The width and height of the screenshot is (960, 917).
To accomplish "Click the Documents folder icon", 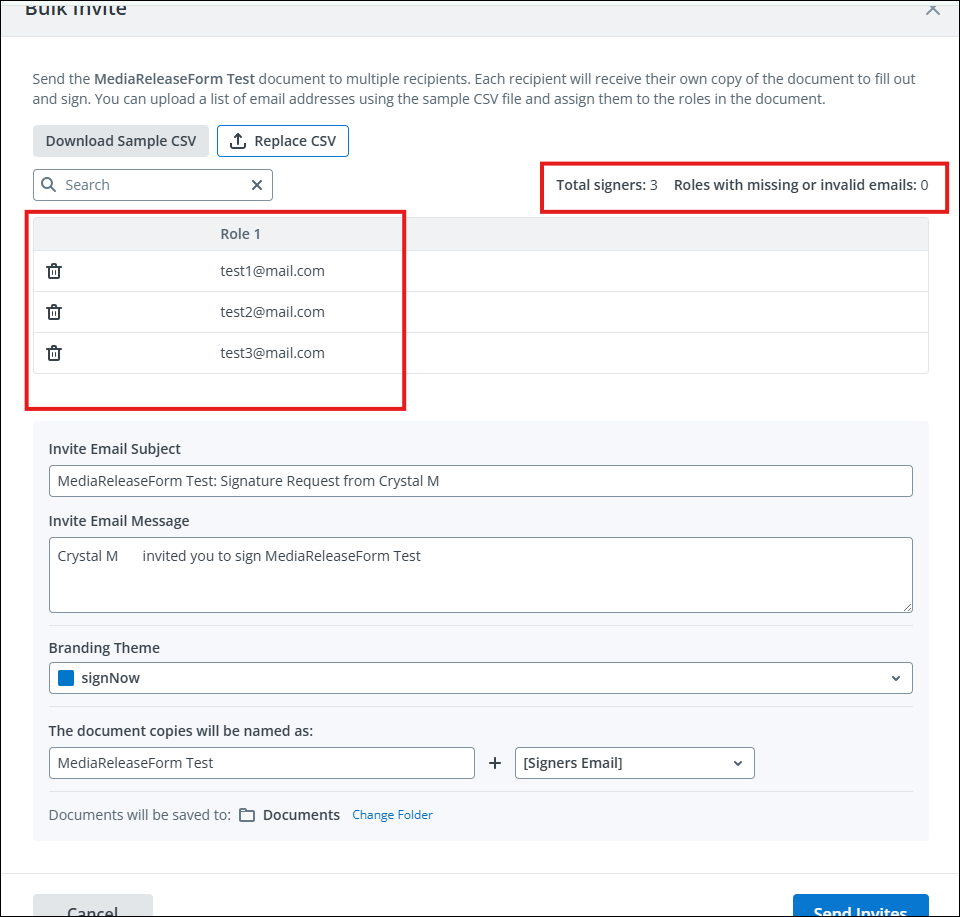I will (x=247, y=815).
